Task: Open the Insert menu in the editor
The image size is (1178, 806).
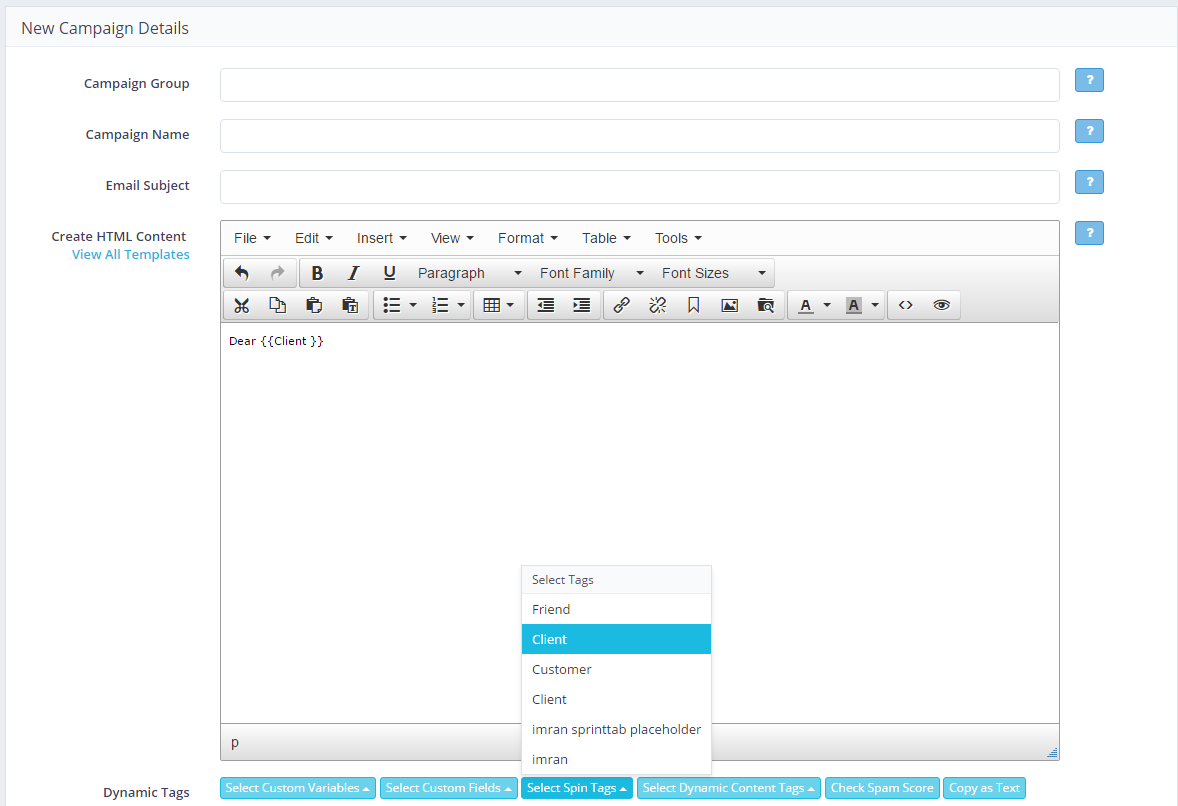Action: [x=381, y=238]
